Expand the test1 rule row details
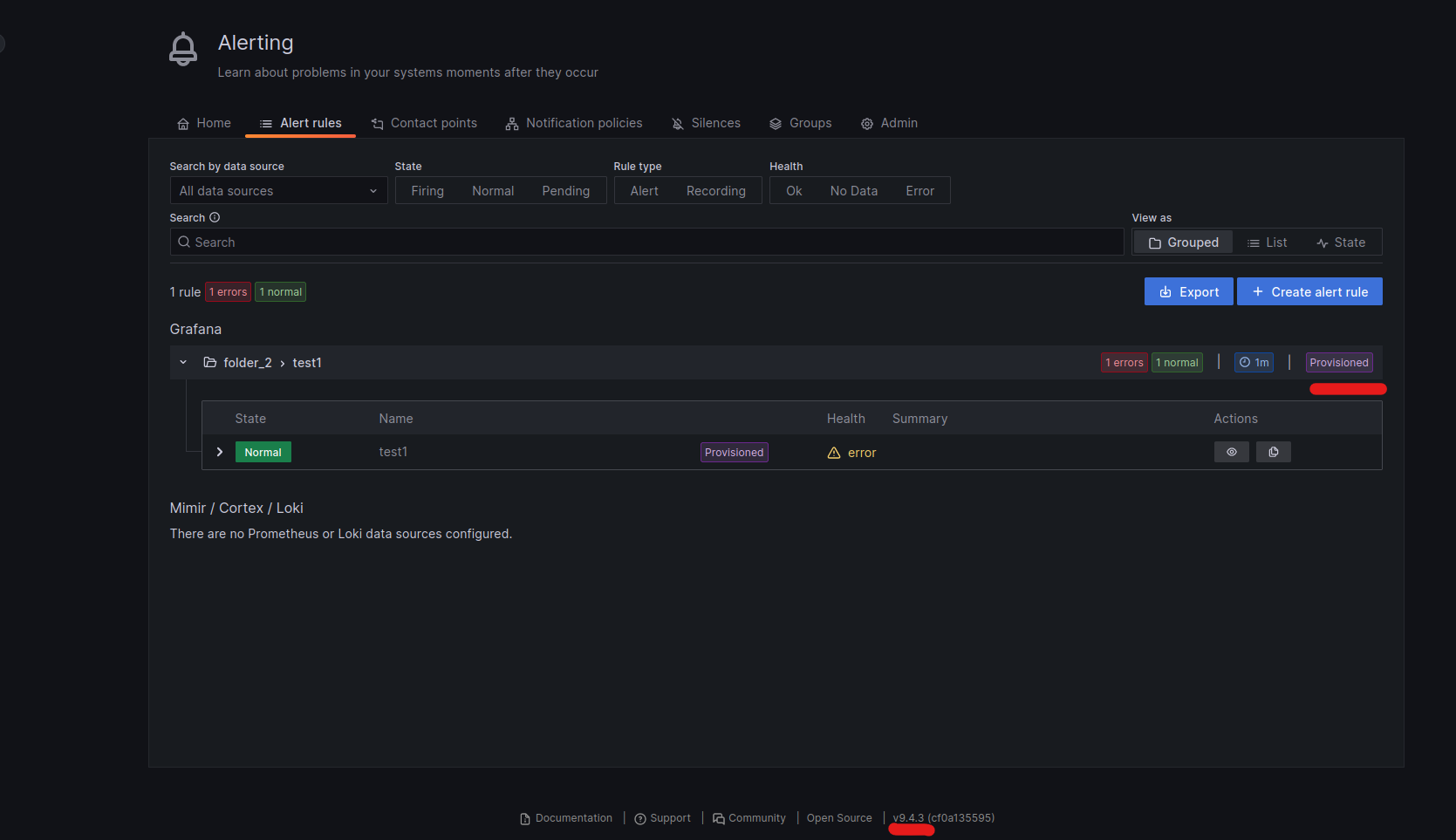The width and height of the screenshot is (1456, 840). coord(219,451)
